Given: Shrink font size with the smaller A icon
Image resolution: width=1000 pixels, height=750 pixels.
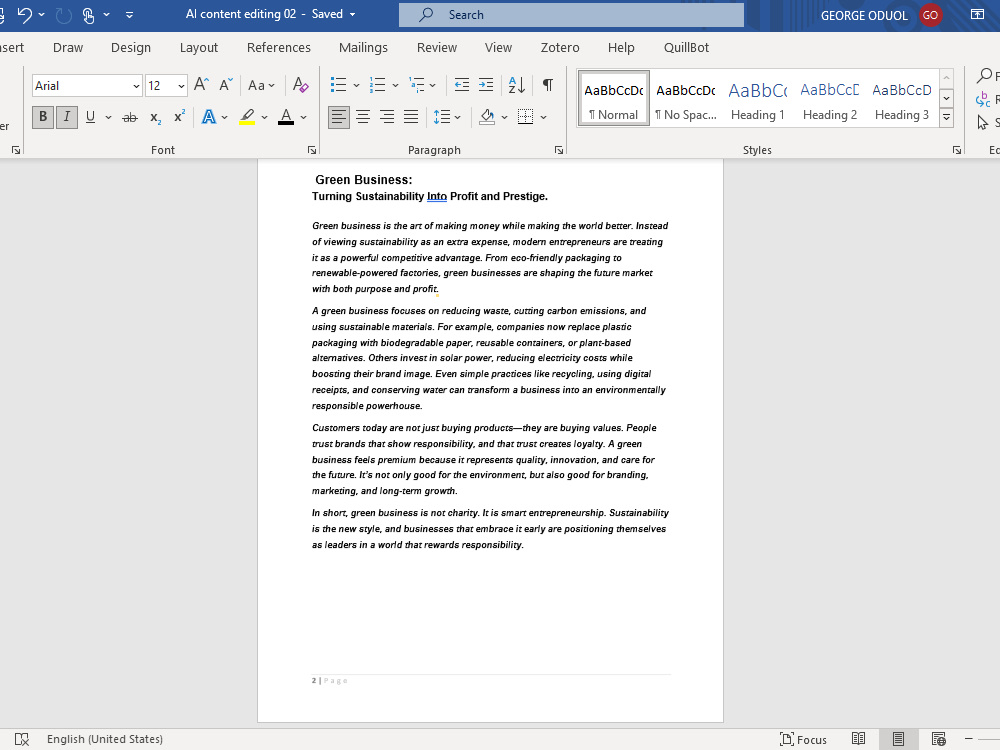Looking at the screenshot, I should (x=226, y=85).
